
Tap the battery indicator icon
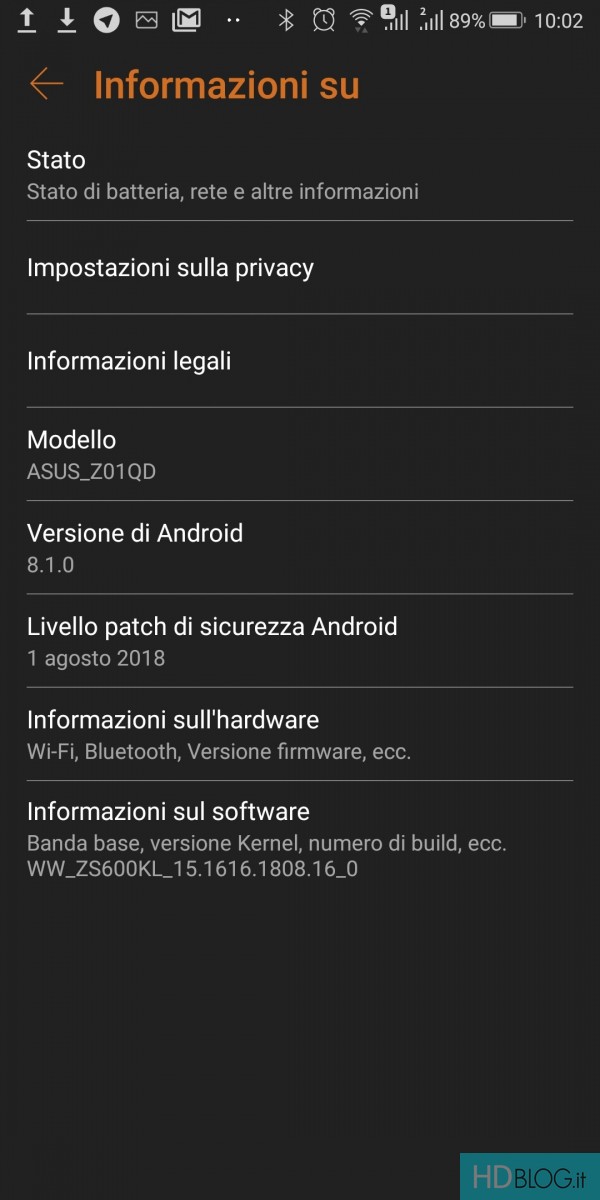pos(508,20)
